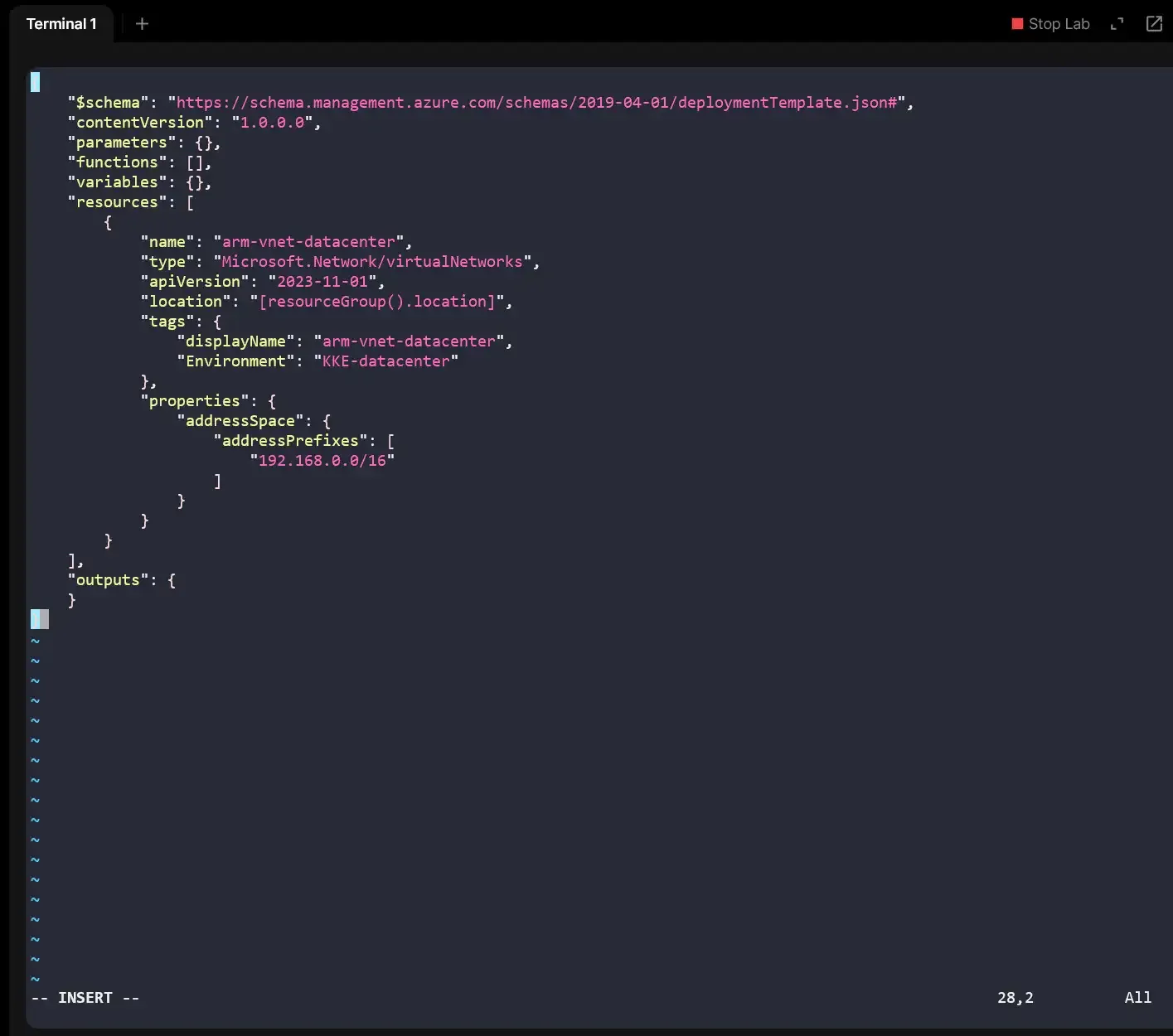Click the schema.management.azure.com URL string

[536, 102]
